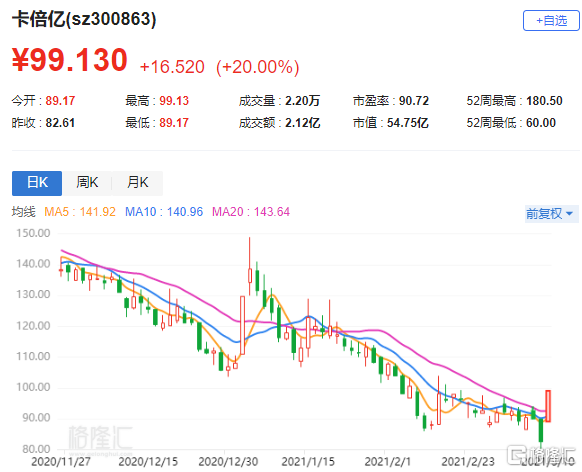Screen dimensions: 582x472
Task: Switch to the 周K weekly chart tab
Action: click(x=87, y=183)
